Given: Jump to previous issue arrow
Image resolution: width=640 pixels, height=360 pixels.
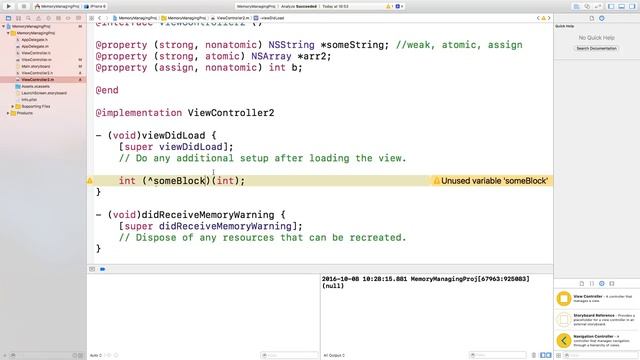Looking at the screenshot, I should (538, 18).
